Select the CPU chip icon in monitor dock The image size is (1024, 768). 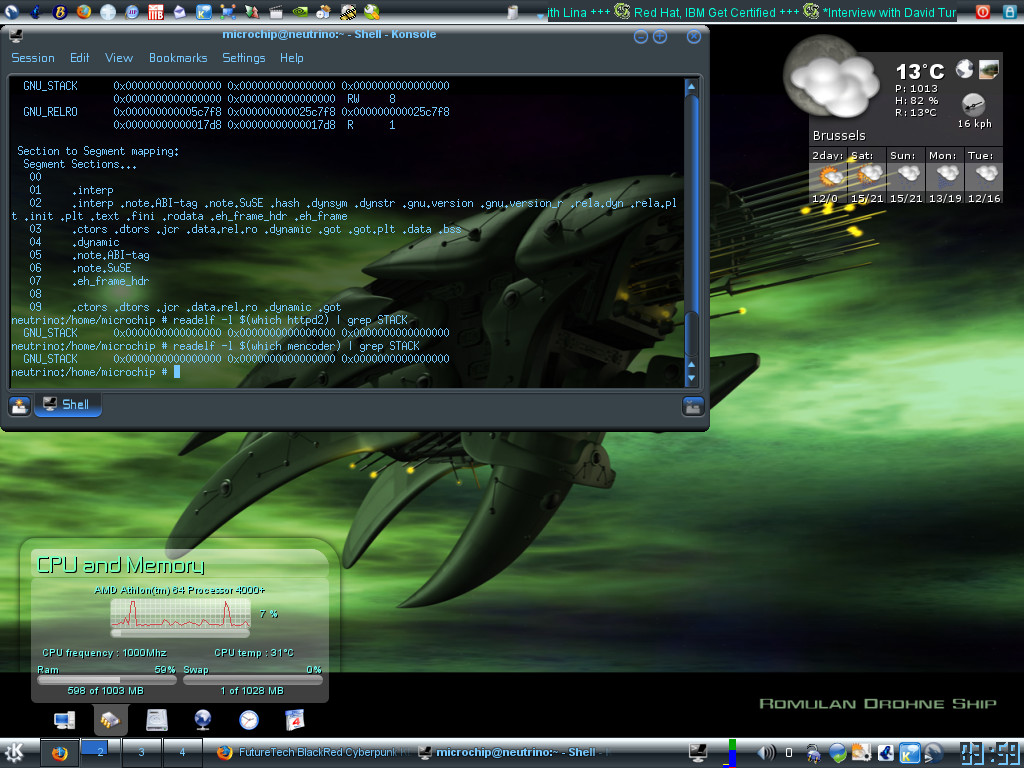tap(110, 720)
